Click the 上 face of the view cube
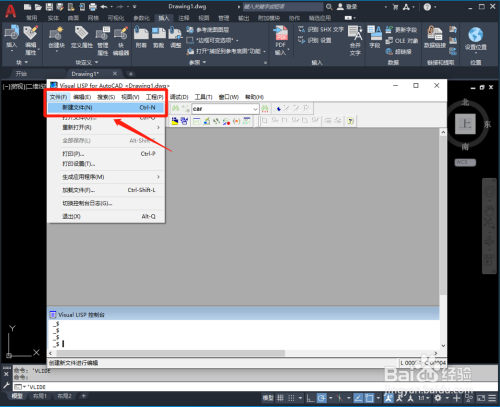 [465, 124]
